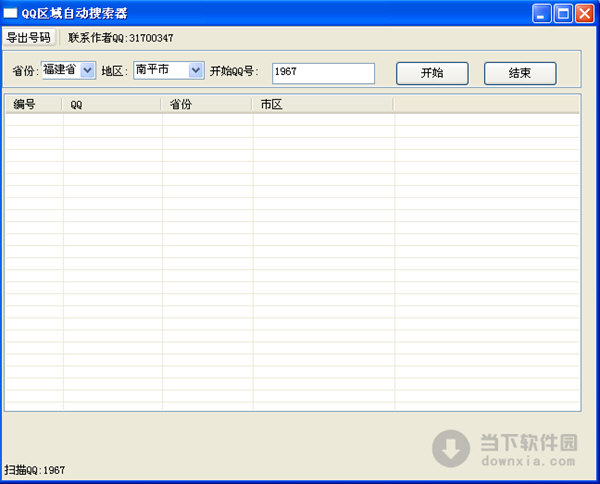Click the 结束 stop button

[520, 73]
